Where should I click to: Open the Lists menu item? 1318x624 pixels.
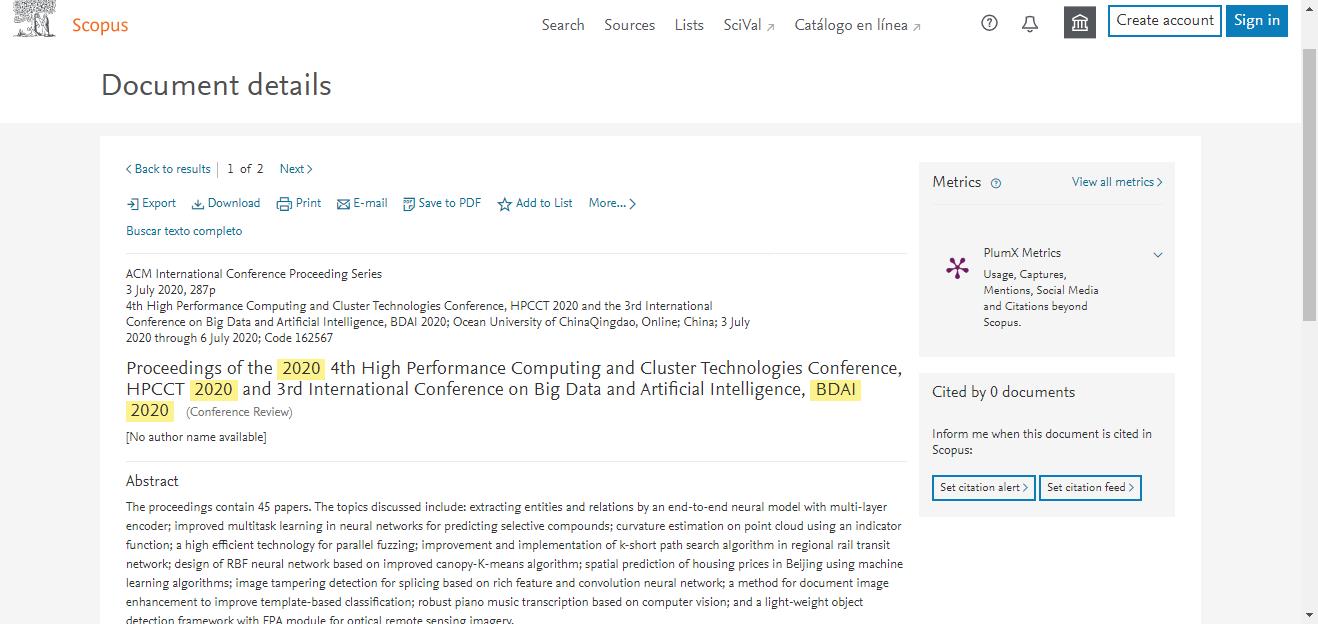(688, 25)
